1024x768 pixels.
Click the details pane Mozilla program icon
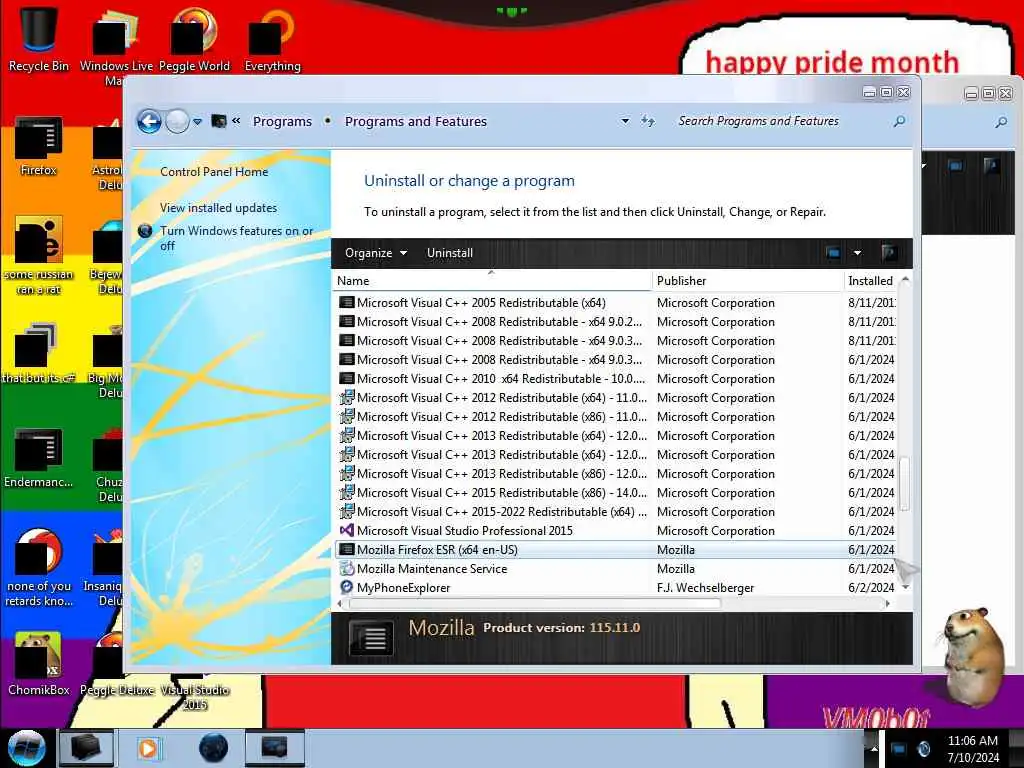pos(371,638)
